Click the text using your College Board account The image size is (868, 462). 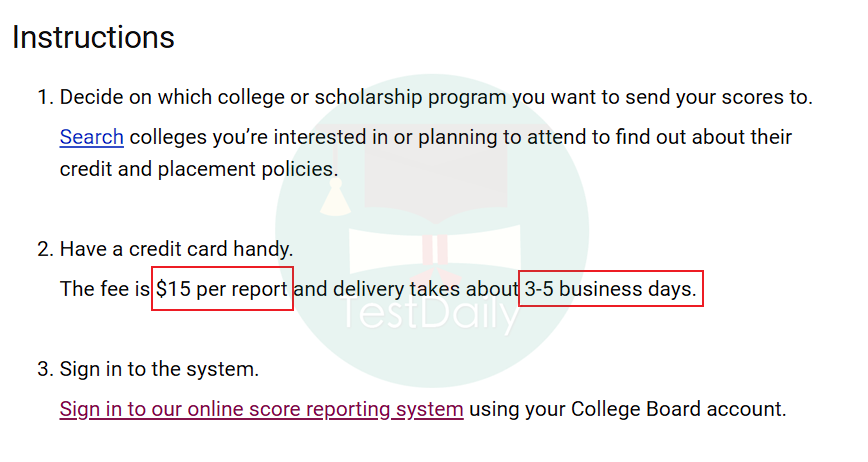click(628, 409)
